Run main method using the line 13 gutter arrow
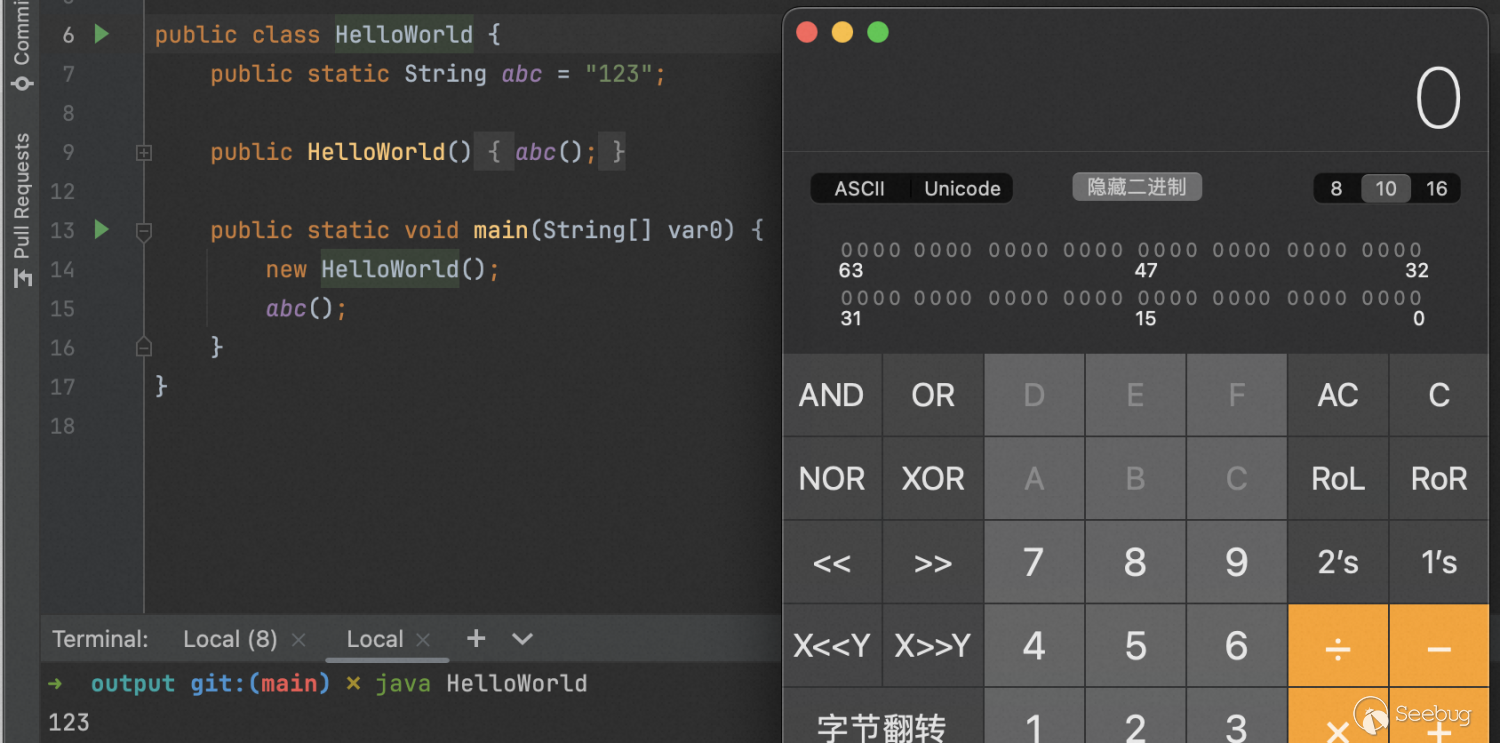The image size is (1500, 743). coord(101,230)
